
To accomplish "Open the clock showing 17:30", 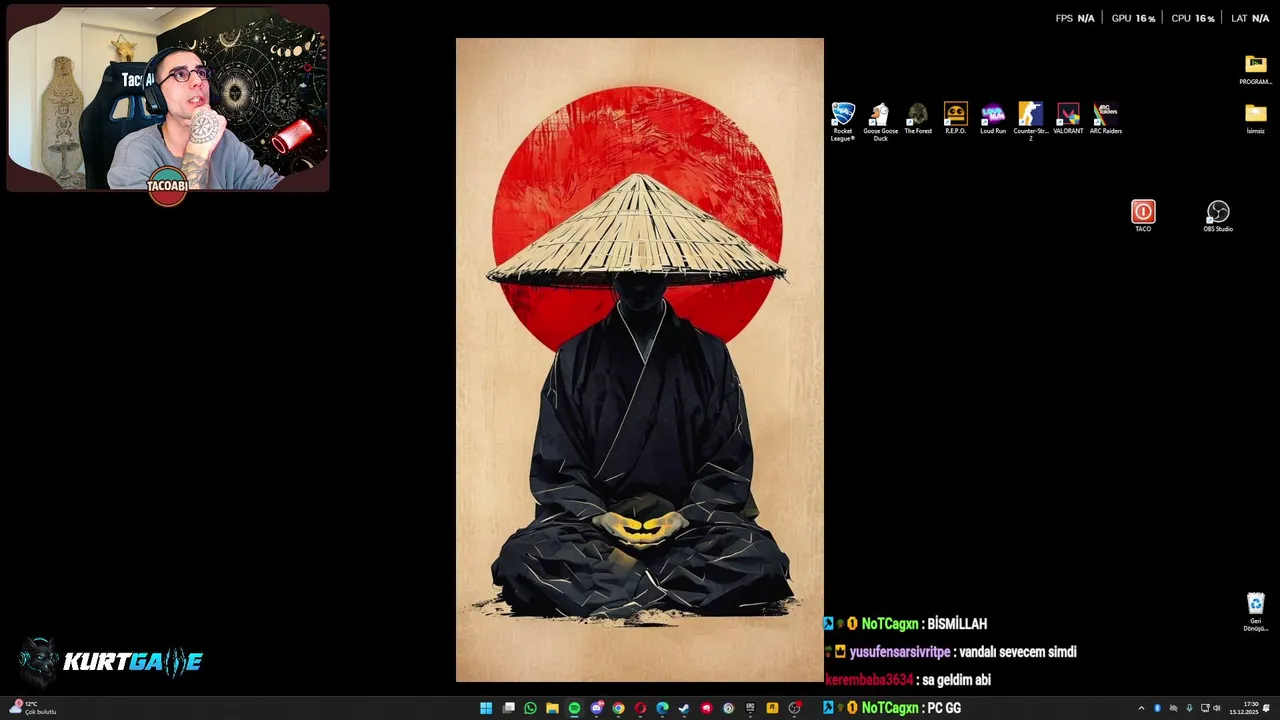I will 1244,708.
